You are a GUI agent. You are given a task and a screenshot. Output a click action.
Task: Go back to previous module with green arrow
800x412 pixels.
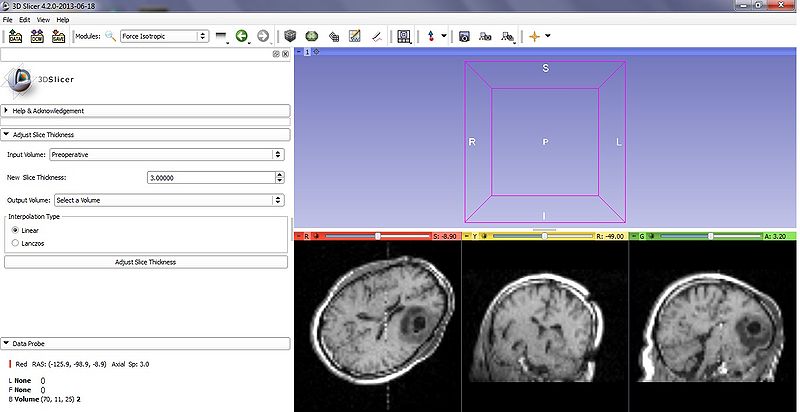(241, 37)
